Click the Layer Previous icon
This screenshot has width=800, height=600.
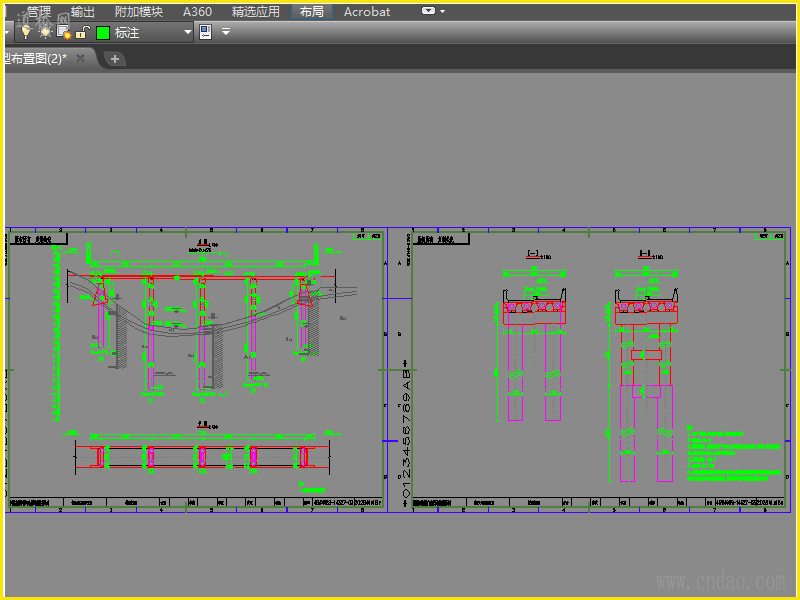tap(205, 32)
